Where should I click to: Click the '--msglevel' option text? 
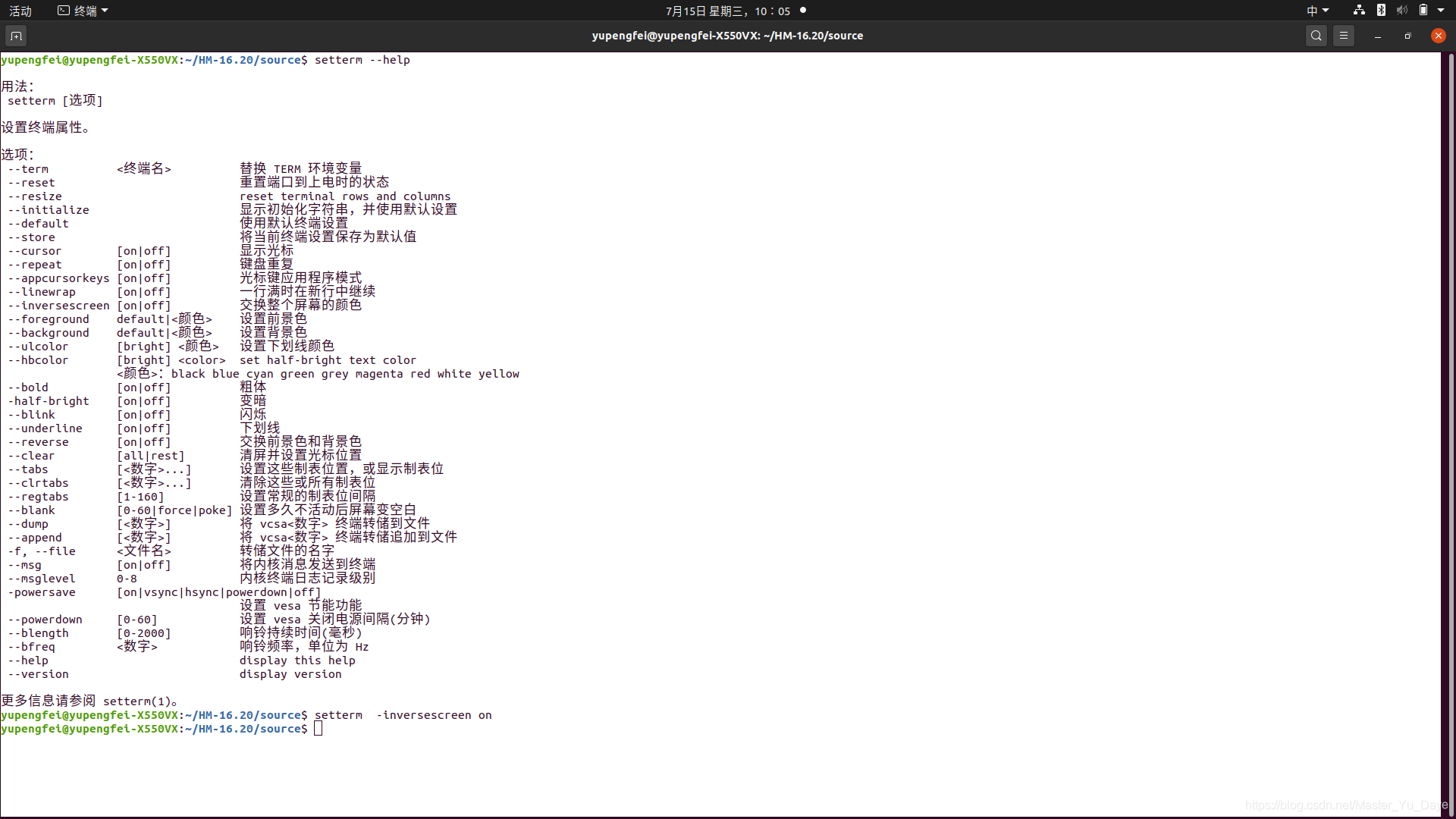(x=42, y=579)
